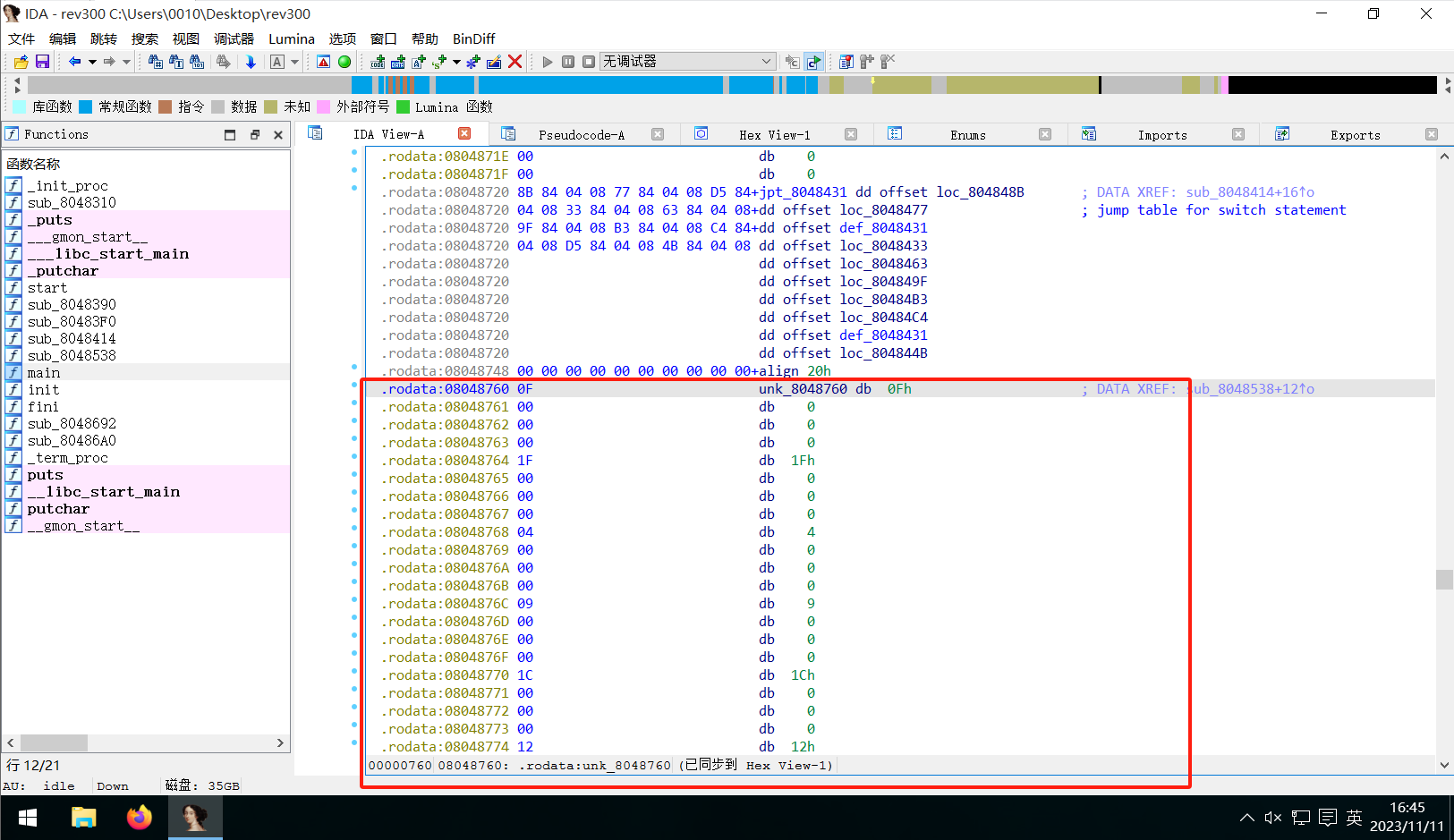Save the database with the floppy icon
The image size is (1454, 840).
point(42,62)
